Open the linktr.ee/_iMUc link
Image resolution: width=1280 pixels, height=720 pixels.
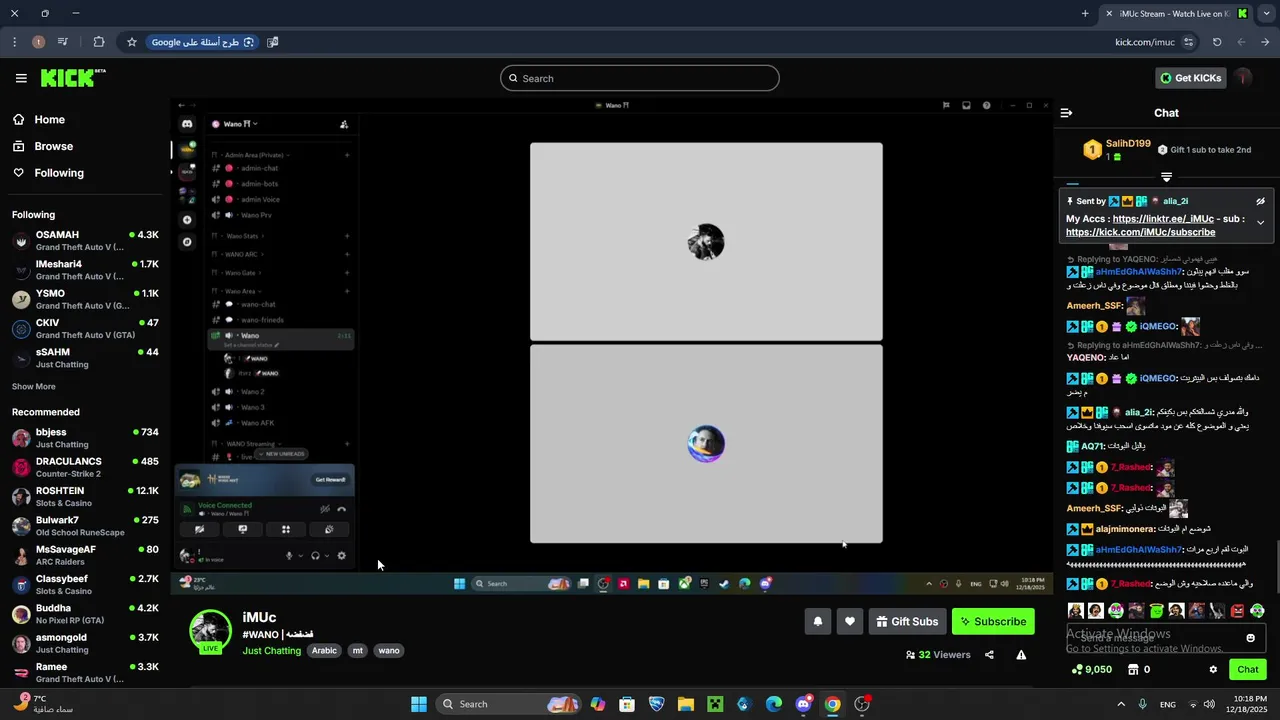pos(1163,218)
